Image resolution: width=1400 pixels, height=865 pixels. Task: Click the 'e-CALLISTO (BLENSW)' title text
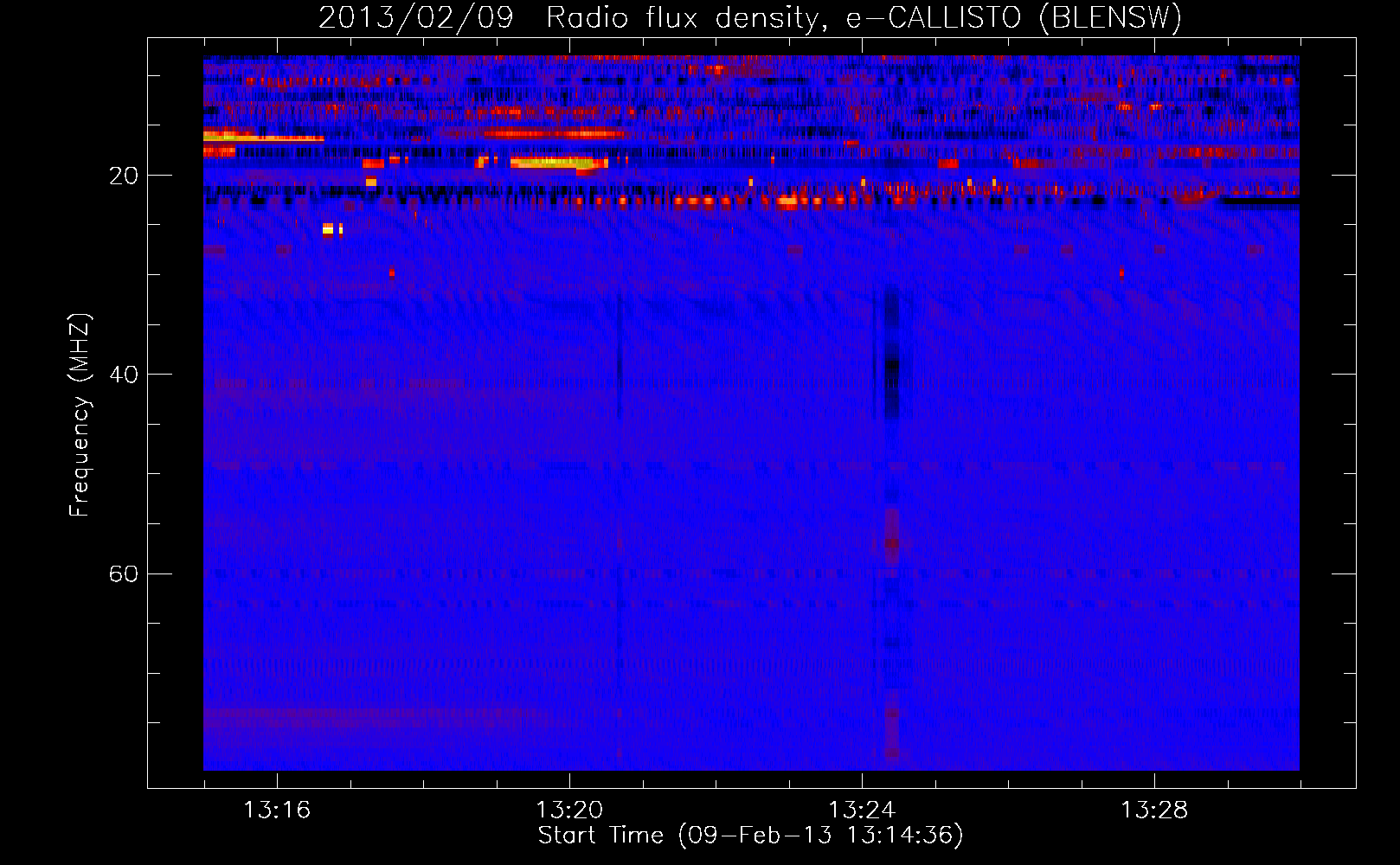pyautogui.click(x=1014, y=18)
